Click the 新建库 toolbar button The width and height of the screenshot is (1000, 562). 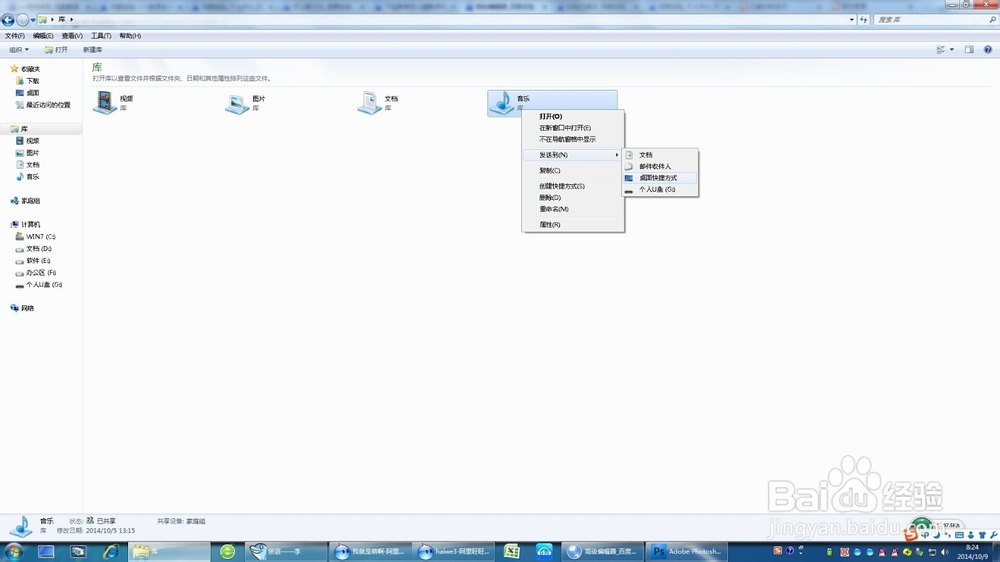[92, 49]
